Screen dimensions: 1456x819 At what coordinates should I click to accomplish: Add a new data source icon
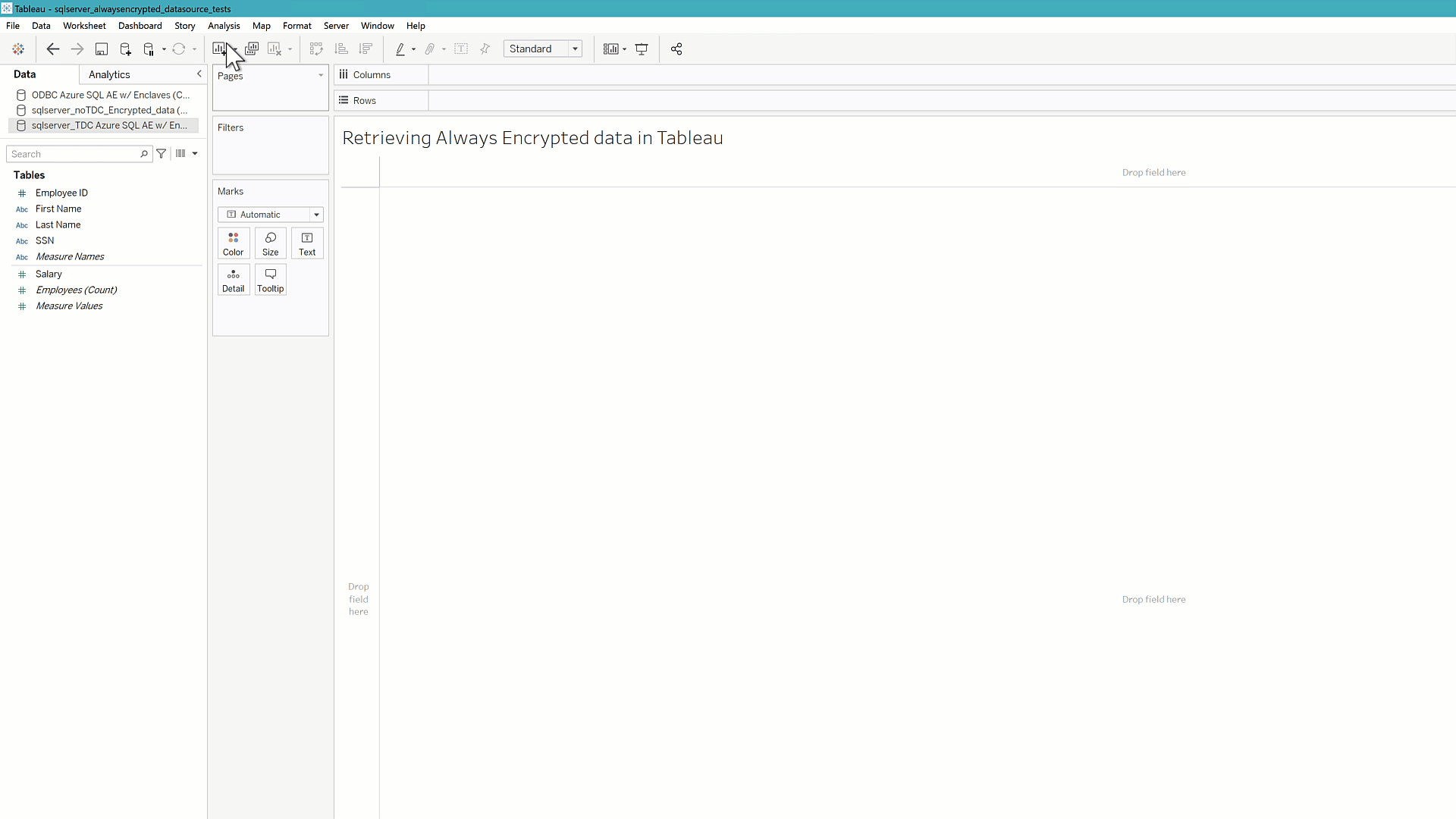tap(125, 49)
